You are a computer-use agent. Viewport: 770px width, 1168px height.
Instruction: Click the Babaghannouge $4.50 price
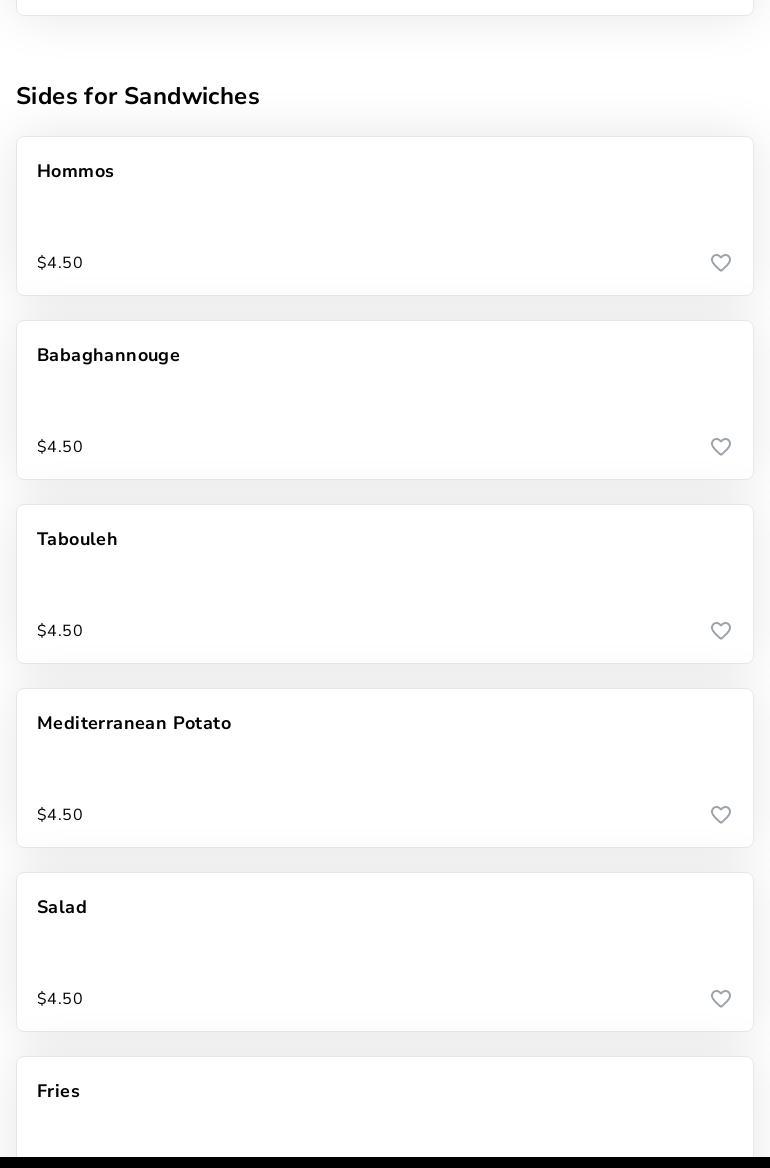click(x=60, y=447)
